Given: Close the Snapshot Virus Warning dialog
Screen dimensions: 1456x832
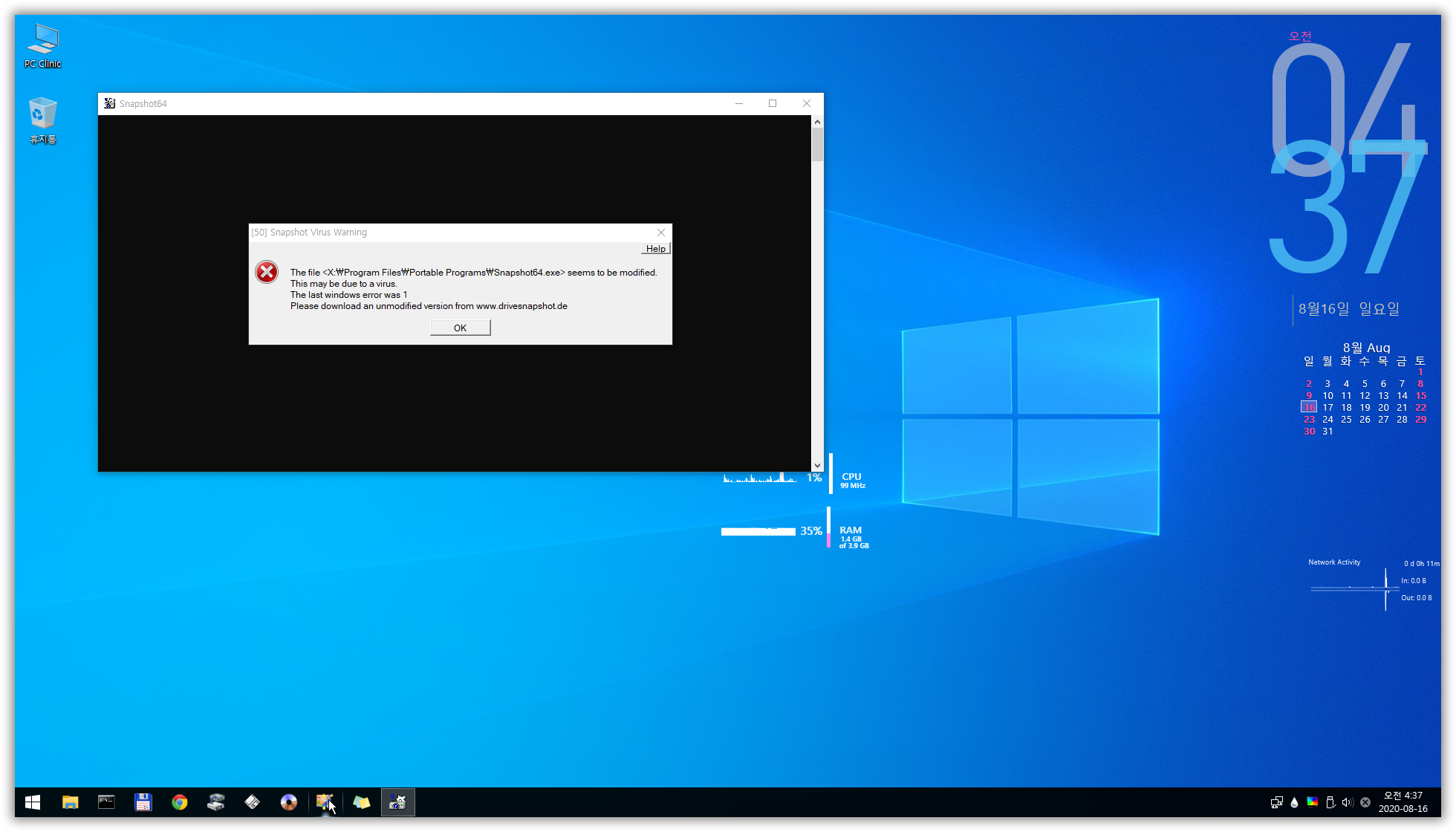Looking at the screenshot, I should tap(660, 233).
